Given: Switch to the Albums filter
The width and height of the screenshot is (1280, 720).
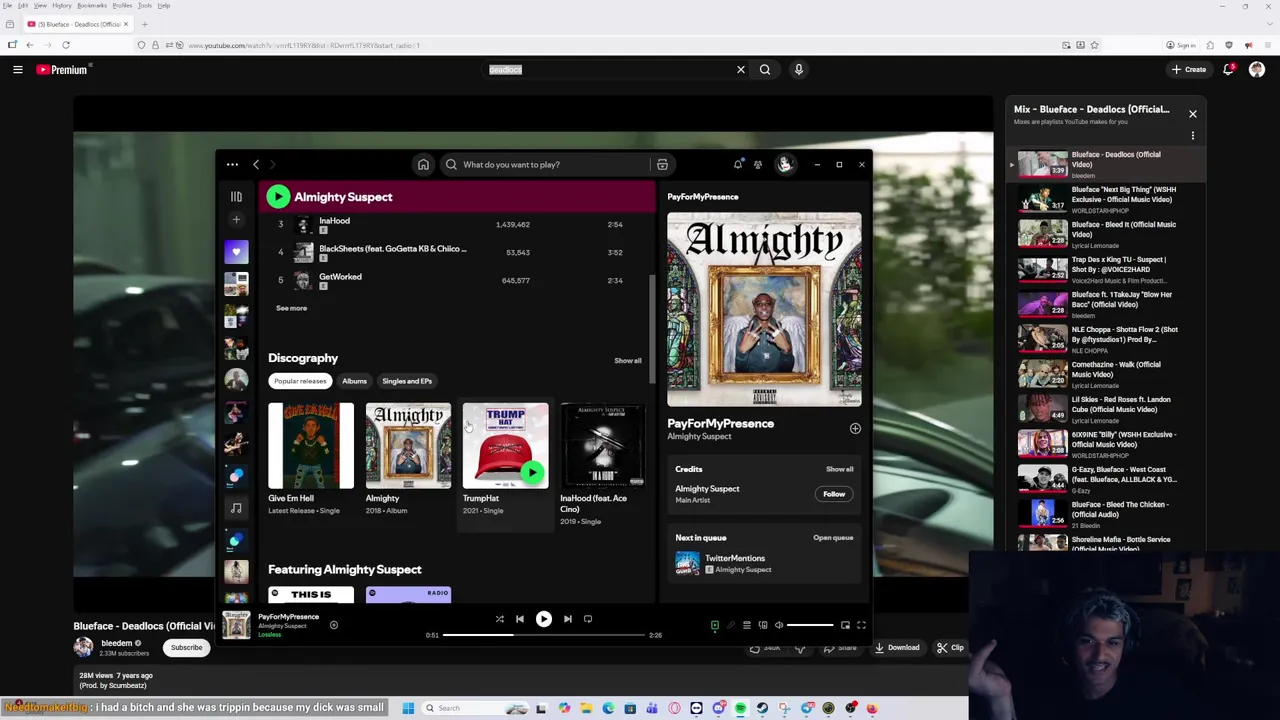Looking at the screenshot, I should [354, 381].
